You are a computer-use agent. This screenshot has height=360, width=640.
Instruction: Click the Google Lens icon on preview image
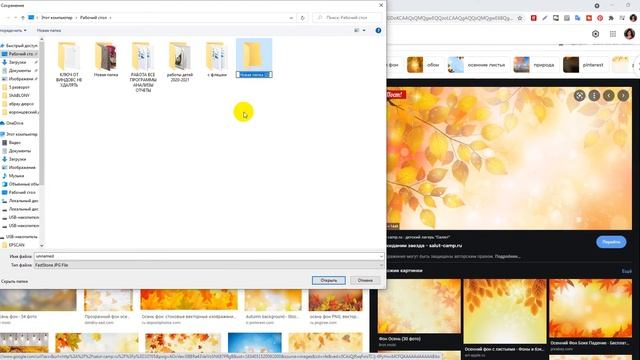580,96
